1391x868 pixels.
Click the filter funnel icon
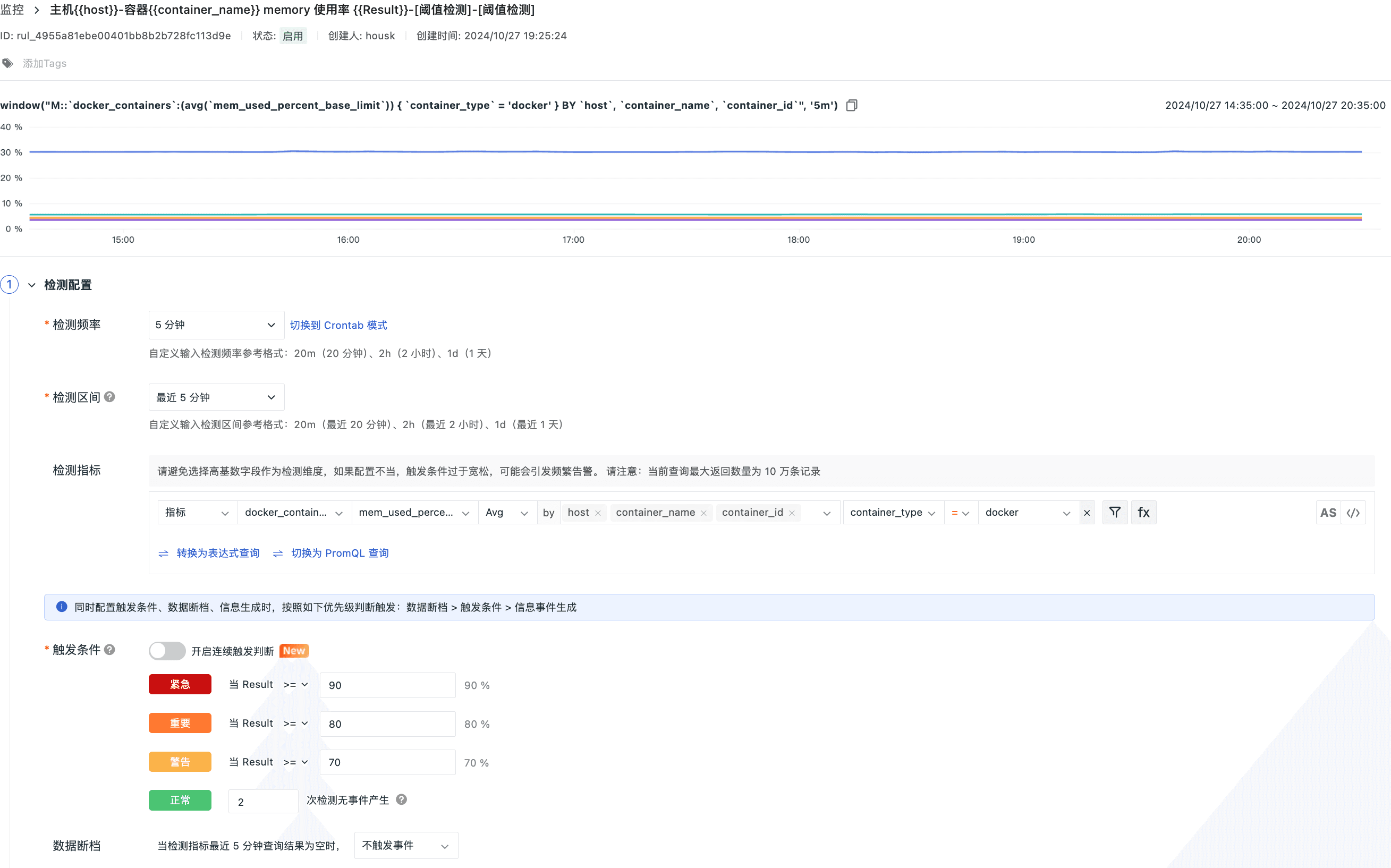(1114, 512)
